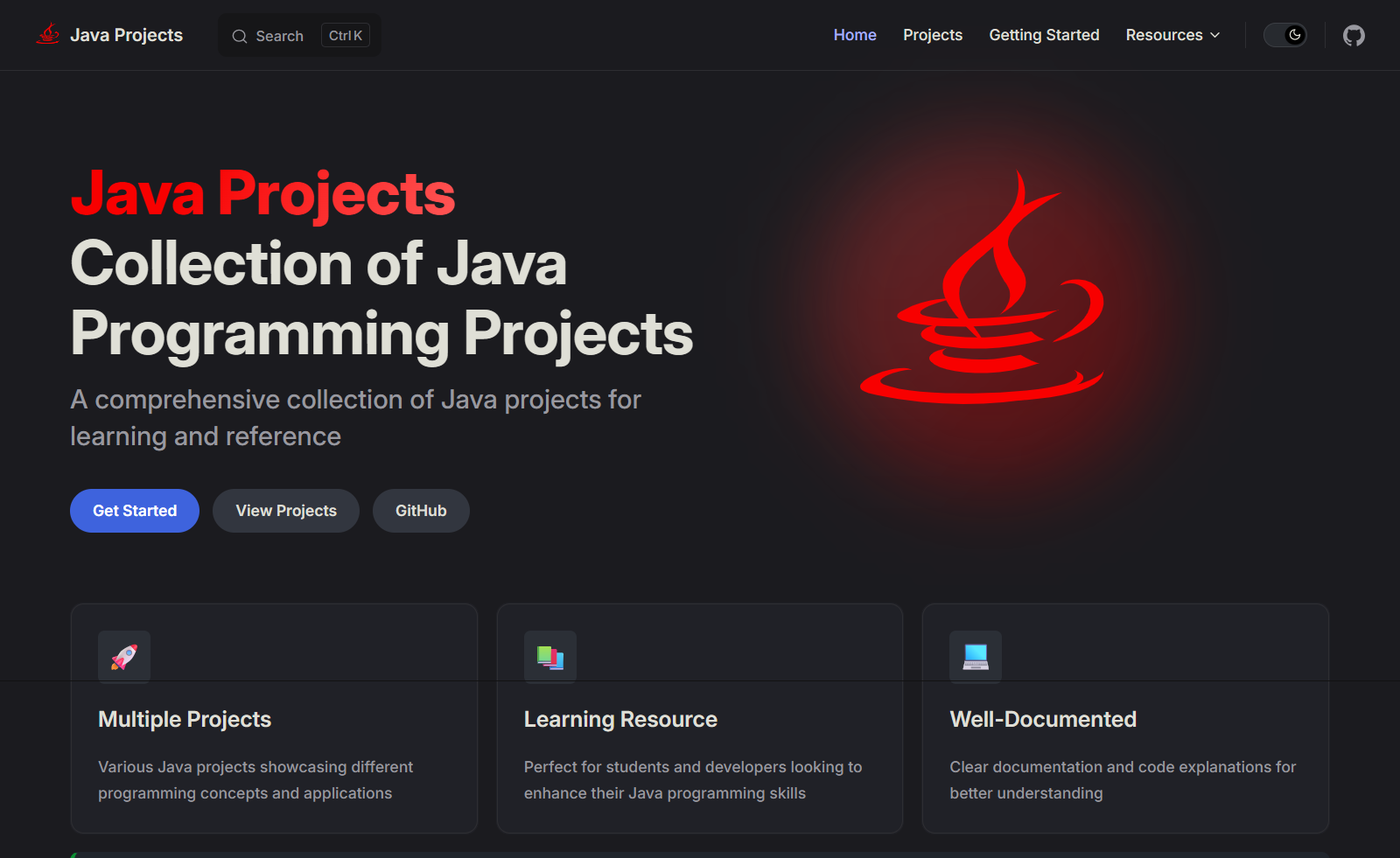Image resolution: width=1400 pixels, height=858 pixels.
Task: Click the Learning Resource card title
Action: pyautogui.click(x=620, y=719)
